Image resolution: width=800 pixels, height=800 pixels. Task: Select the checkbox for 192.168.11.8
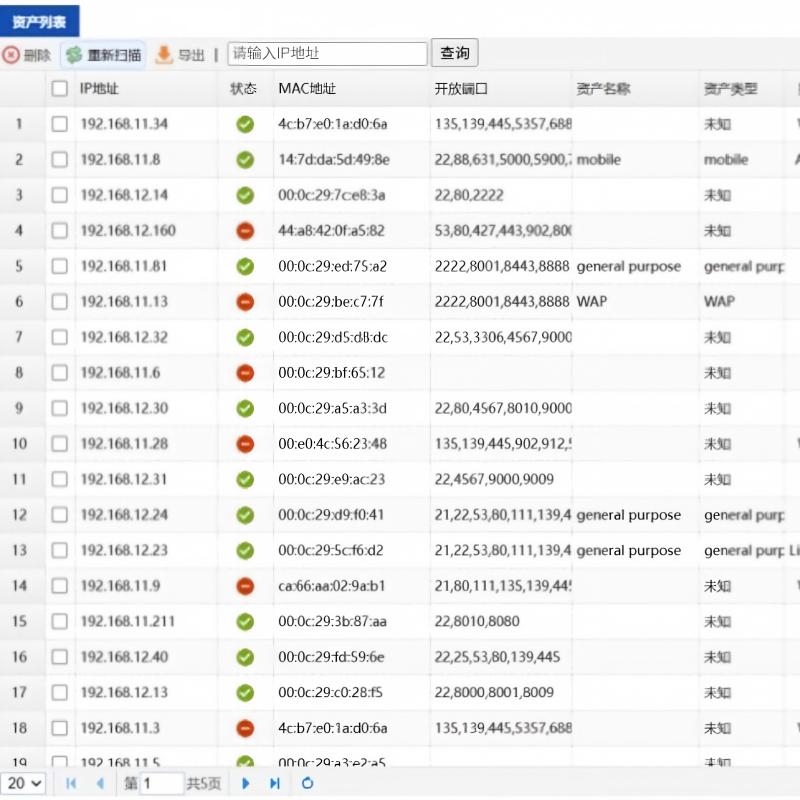coord(60,160)
